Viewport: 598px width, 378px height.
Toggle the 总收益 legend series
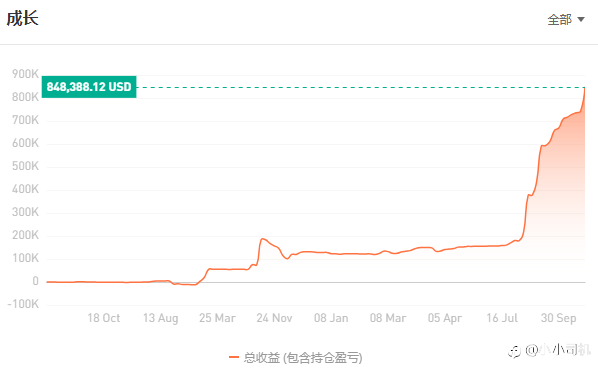[x=295, y=357]
